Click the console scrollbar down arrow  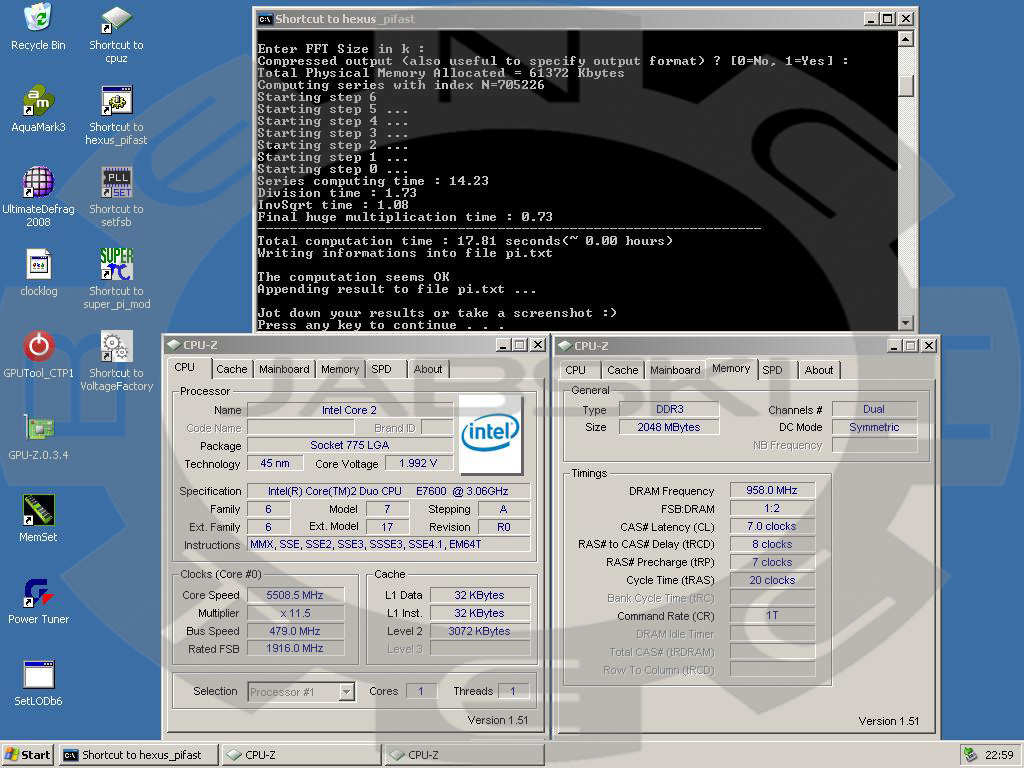click(905, 322)
